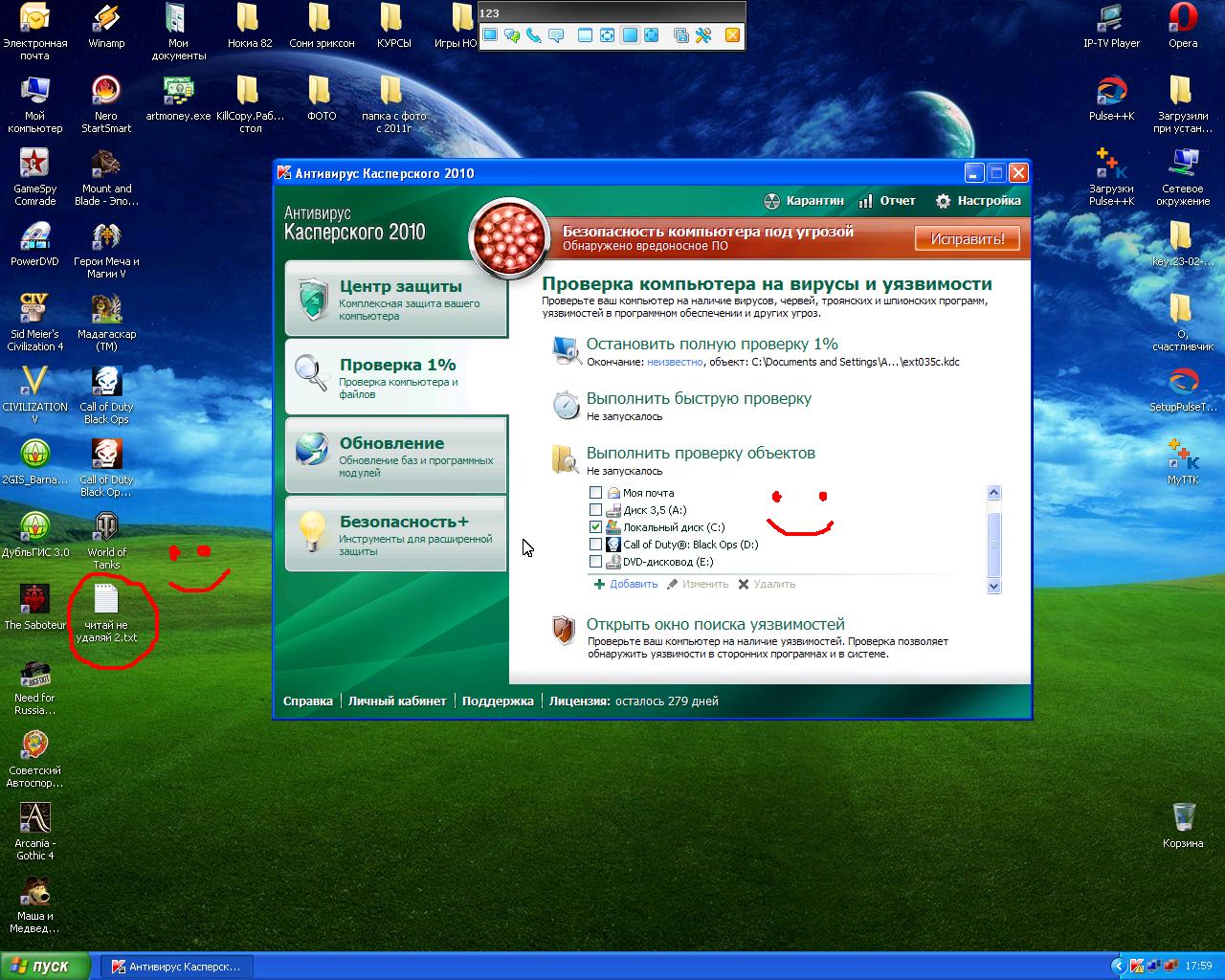The image size is (1225, 980).
Task: Open the Справка help link
Action: click(308, 701)
